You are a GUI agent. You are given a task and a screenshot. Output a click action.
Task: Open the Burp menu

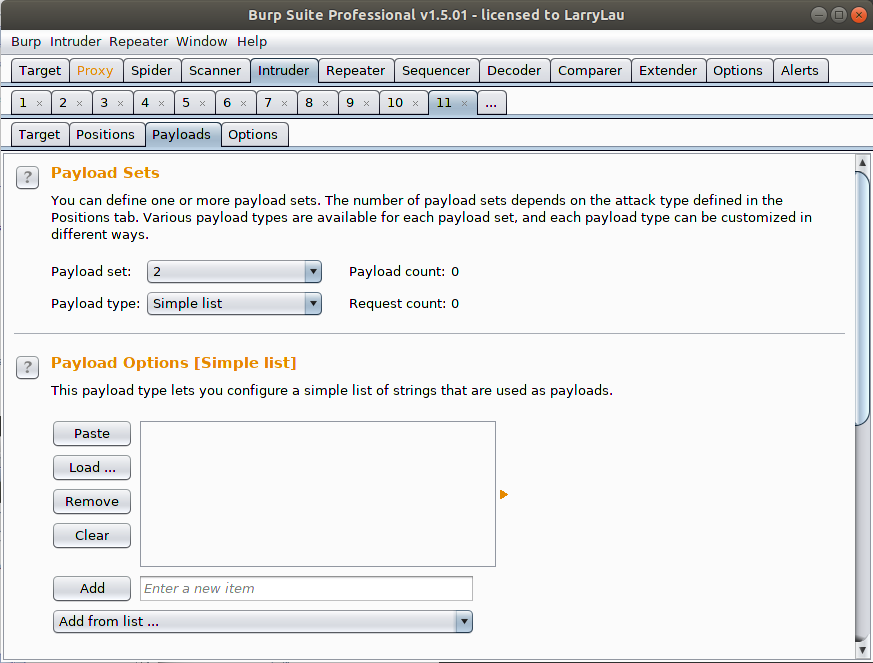coord(26,42)
